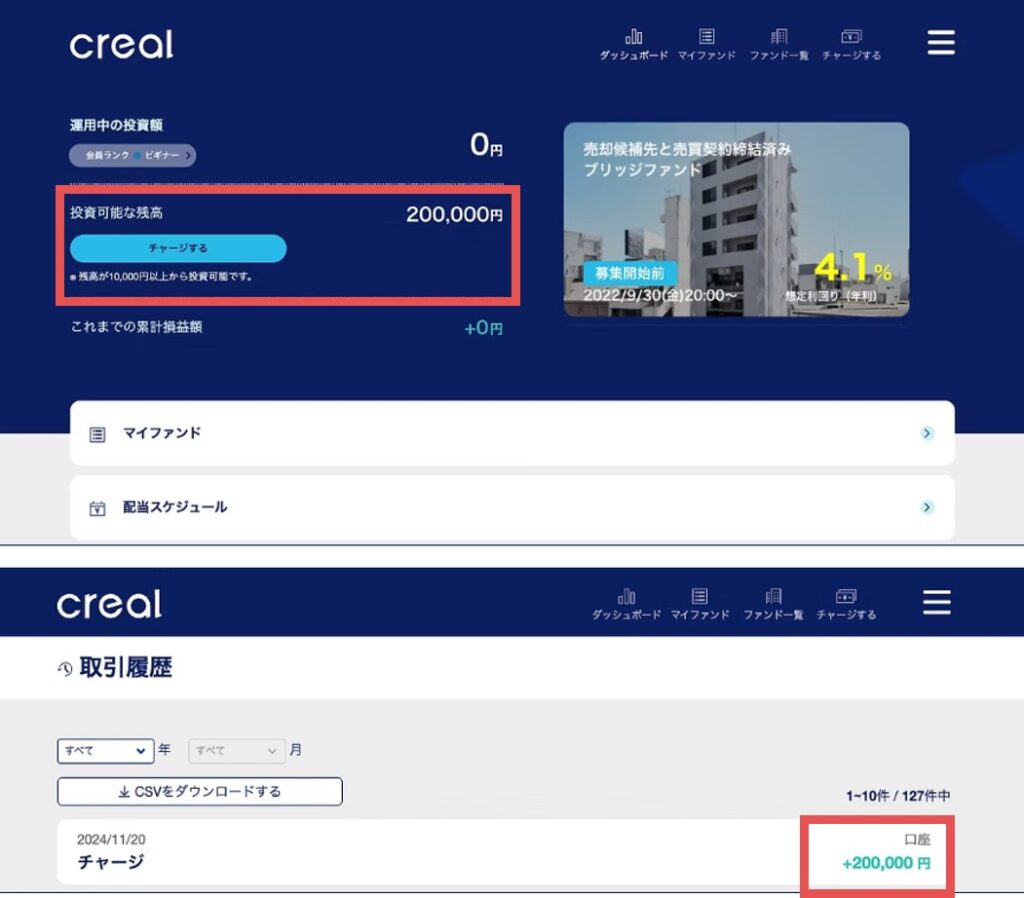Click the CSVをダウンロードする button
This screenshot has width=1024, height=898.
click(200, 791)
